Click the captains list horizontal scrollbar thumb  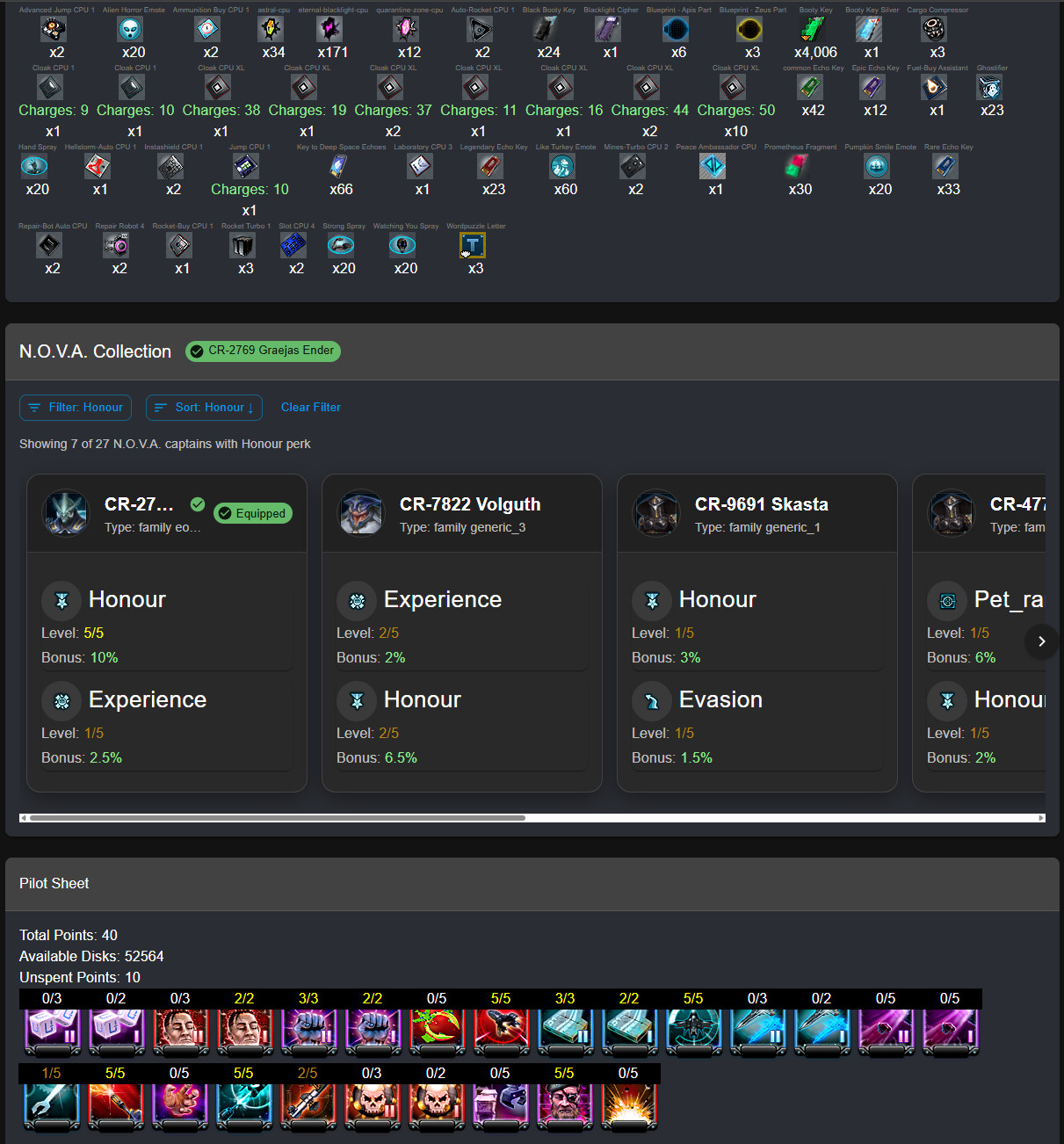pyautogui.click(x=278, y=818)
